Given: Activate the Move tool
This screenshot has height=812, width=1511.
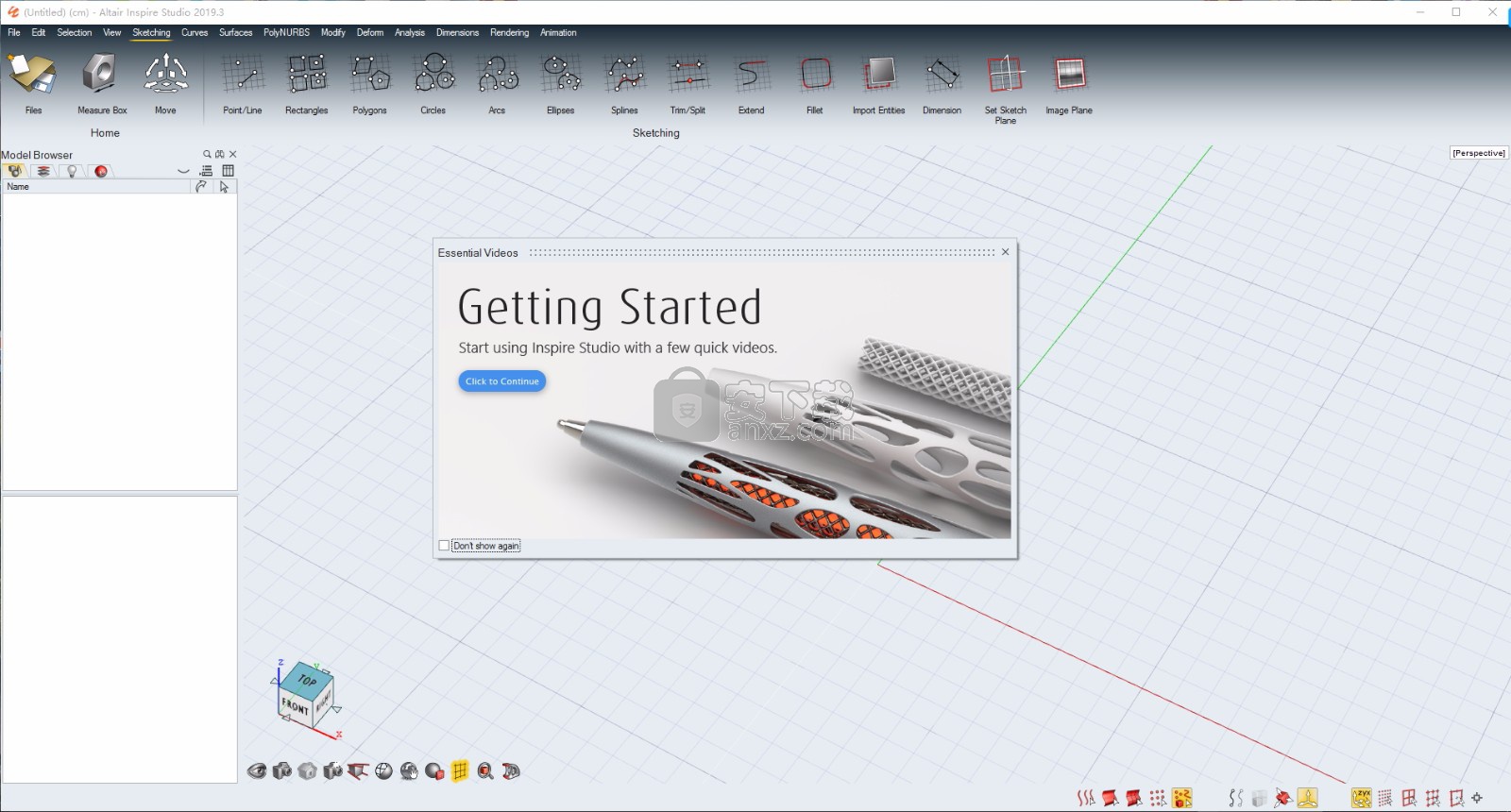Looking at the screenshot, I should point(165,83).
